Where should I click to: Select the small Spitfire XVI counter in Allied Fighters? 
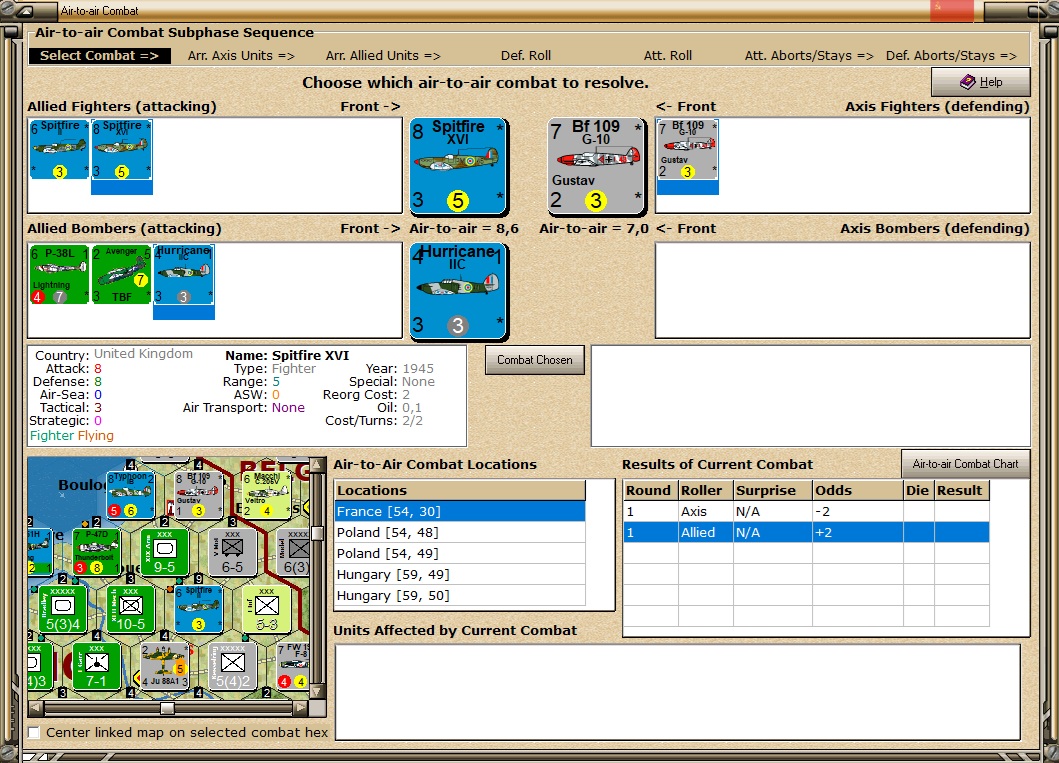(x=122, y=149)
